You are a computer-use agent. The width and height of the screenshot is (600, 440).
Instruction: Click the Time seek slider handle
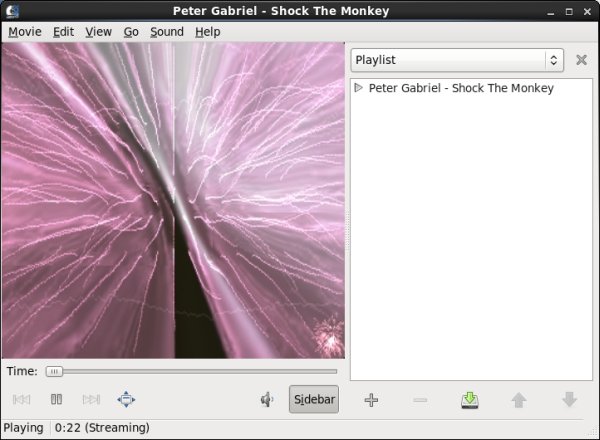[54, 371]
